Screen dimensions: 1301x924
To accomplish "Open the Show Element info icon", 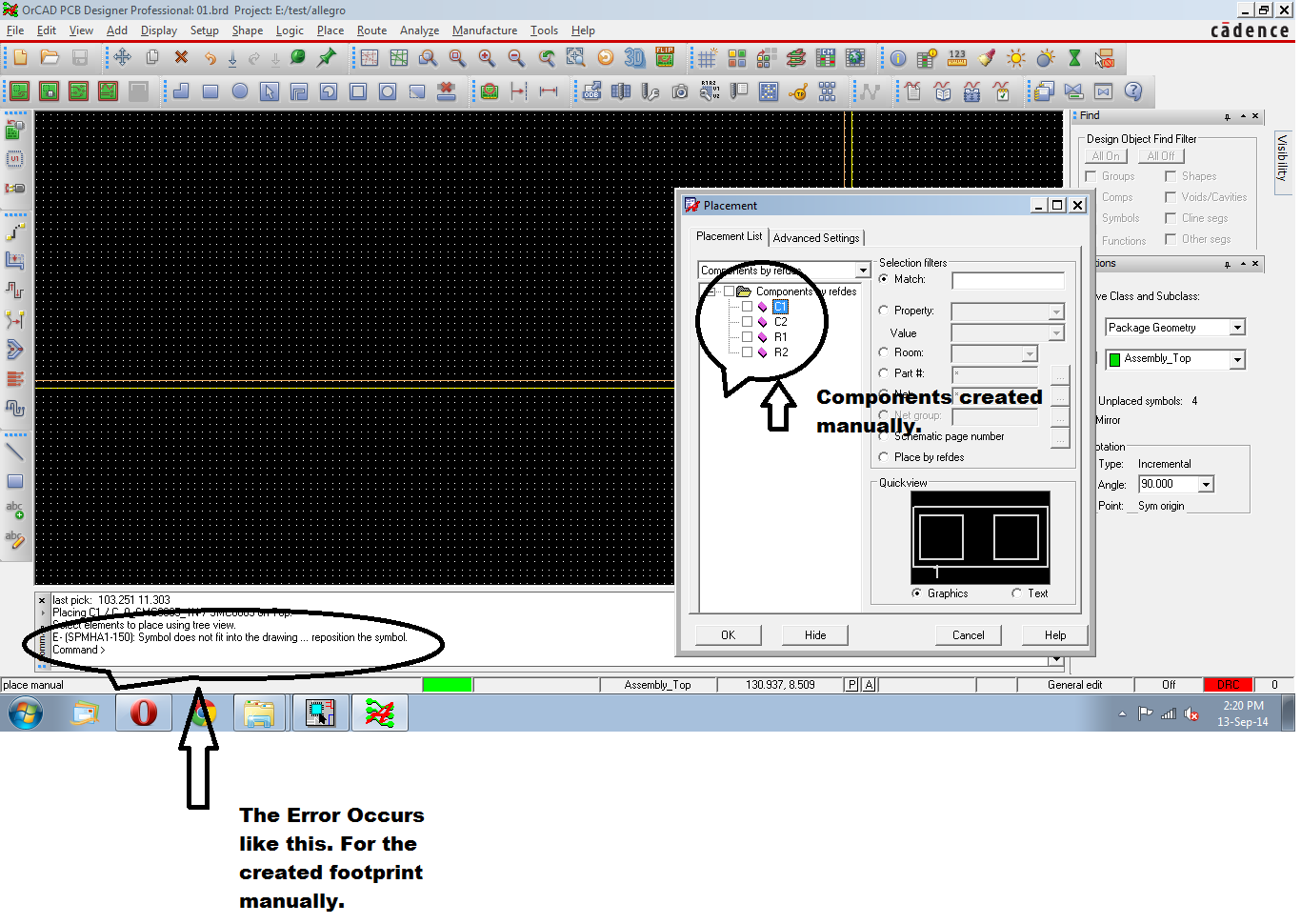I will [898, 58].
